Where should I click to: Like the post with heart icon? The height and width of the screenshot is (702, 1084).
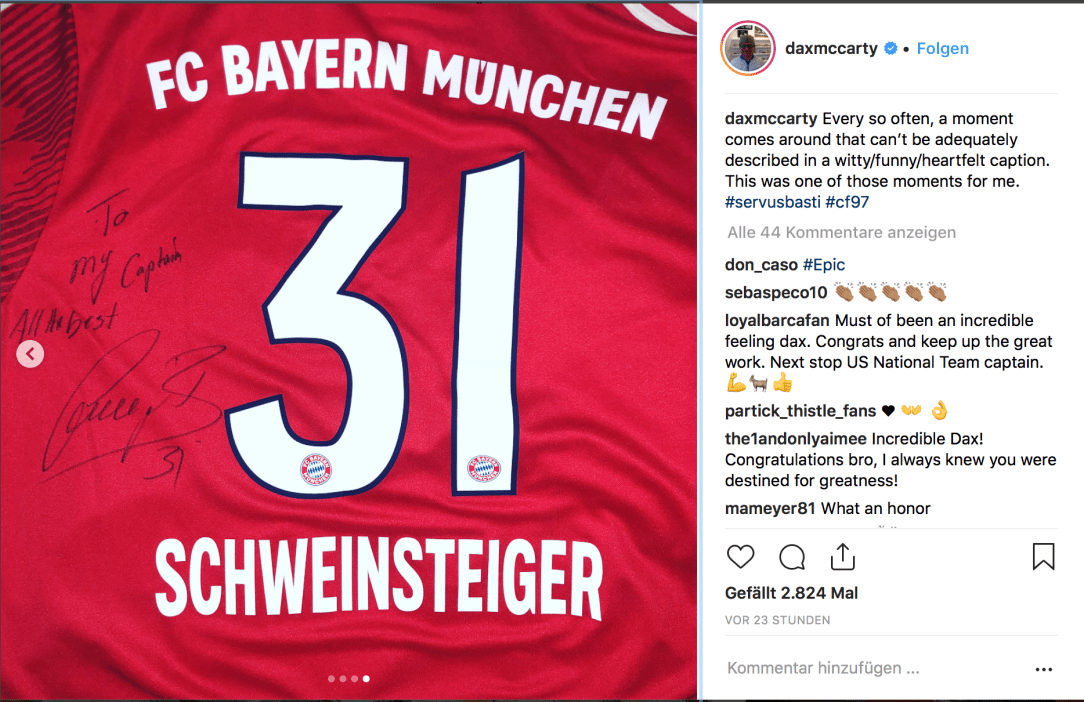coord(740,557)
